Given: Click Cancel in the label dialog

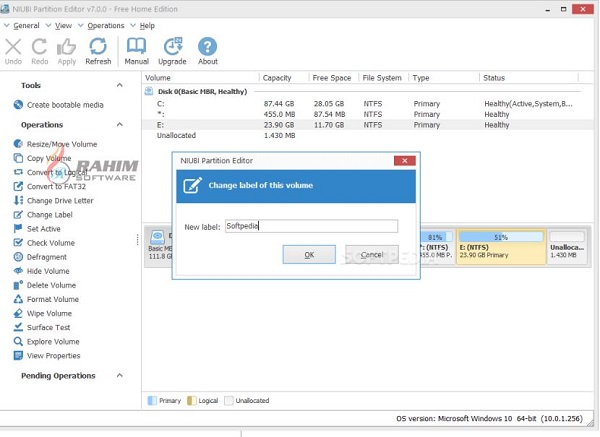Looking at the screenshot, I should coord(372,255).
